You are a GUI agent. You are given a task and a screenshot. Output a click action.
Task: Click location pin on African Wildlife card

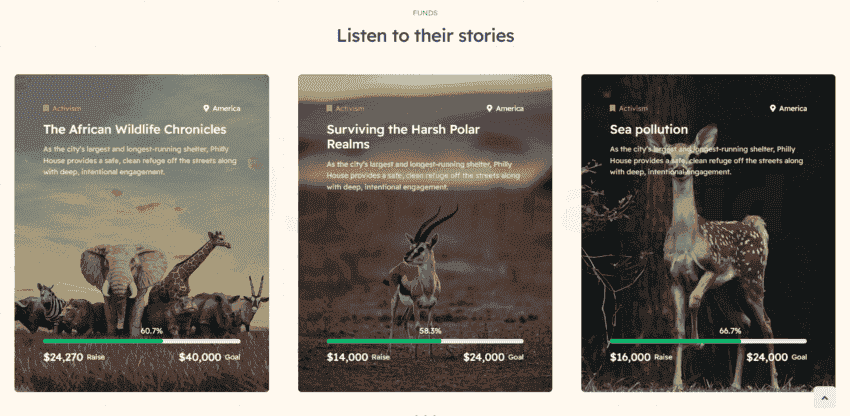pyautogui.click(x=206, y=108)
